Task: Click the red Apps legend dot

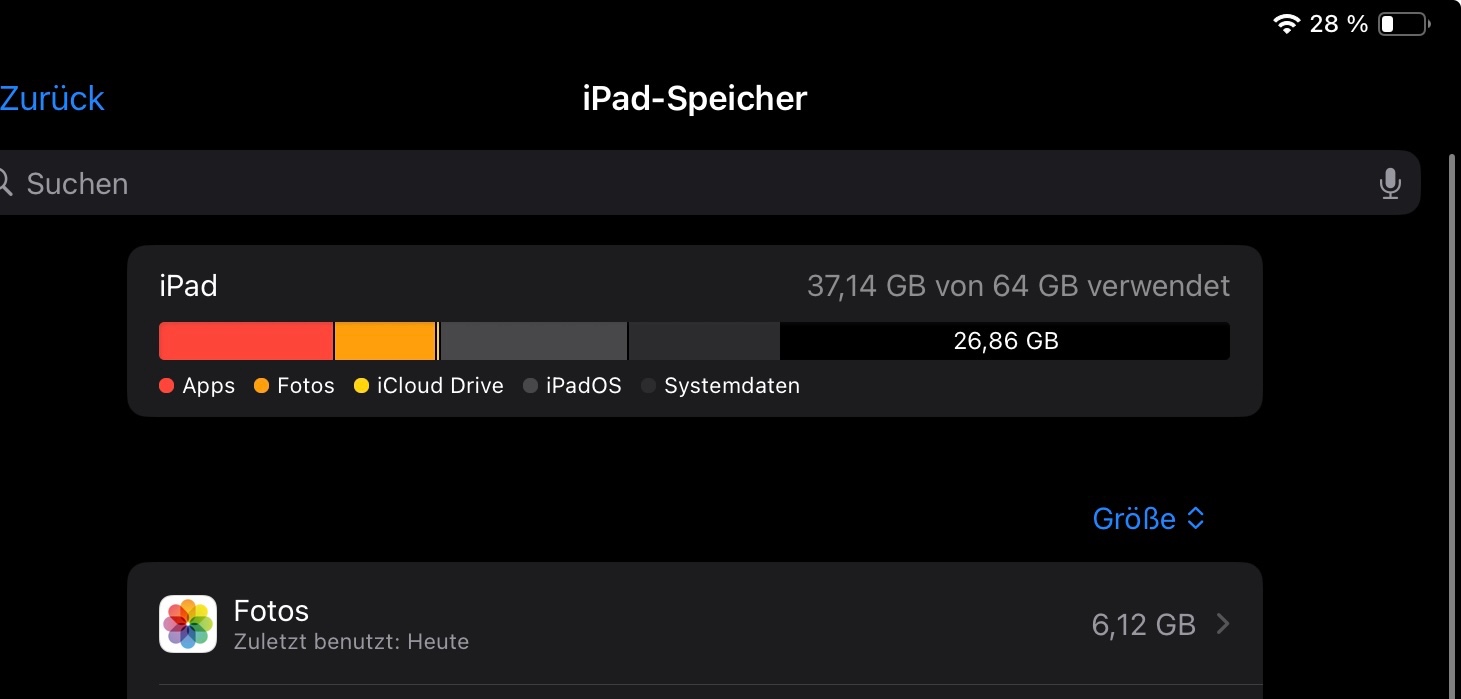Action: (167, 386)
